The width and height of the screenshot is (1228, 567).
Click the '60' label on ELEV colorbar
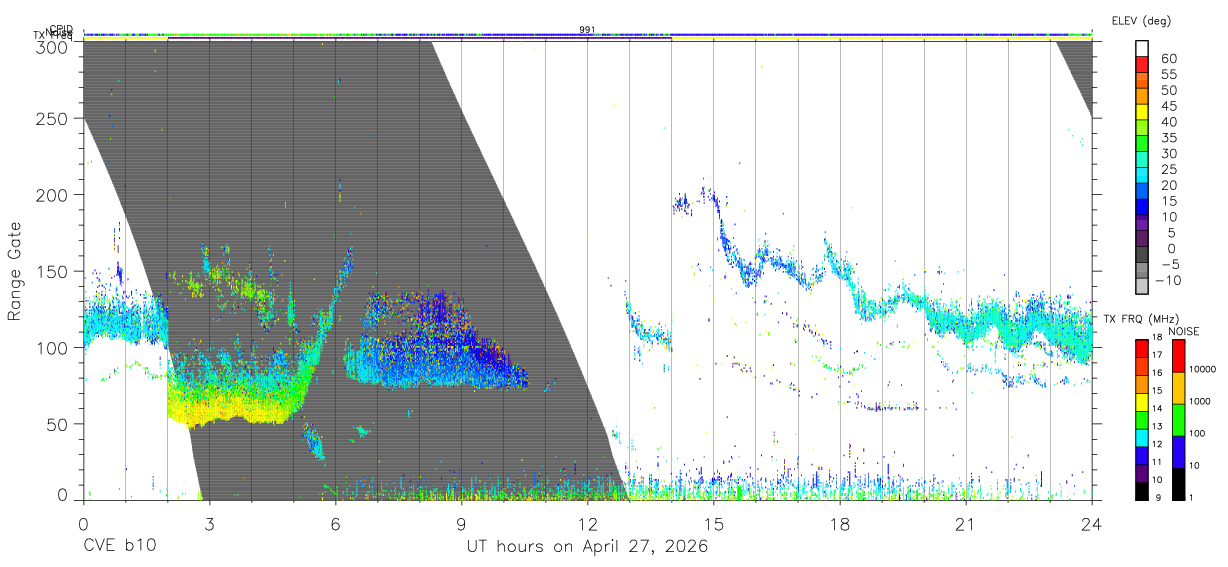(1168, 59)
